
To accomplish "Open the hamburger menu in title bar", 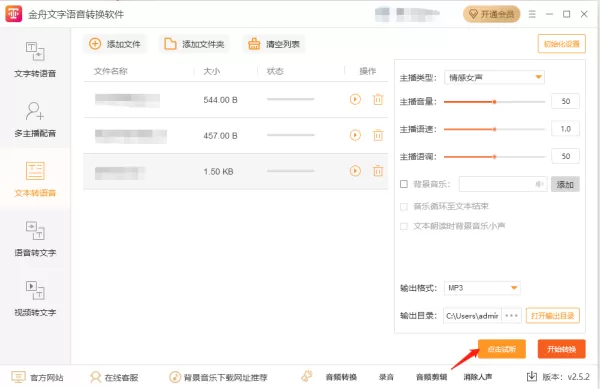I will [x=532, y=15].
